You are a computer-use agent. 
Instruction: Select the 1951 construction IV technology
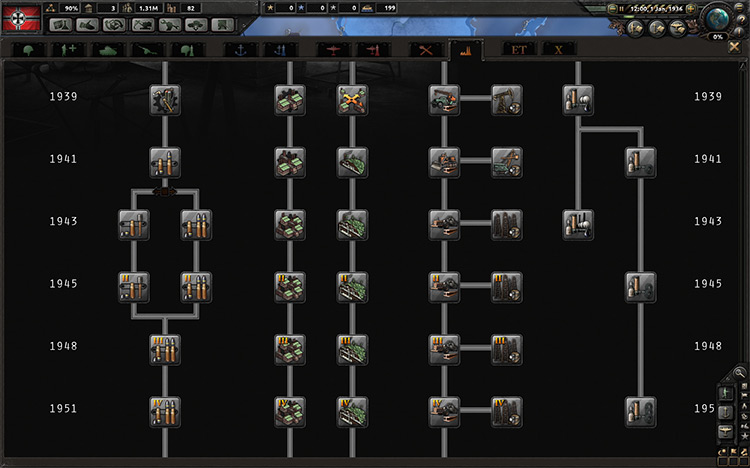[444, 412]
